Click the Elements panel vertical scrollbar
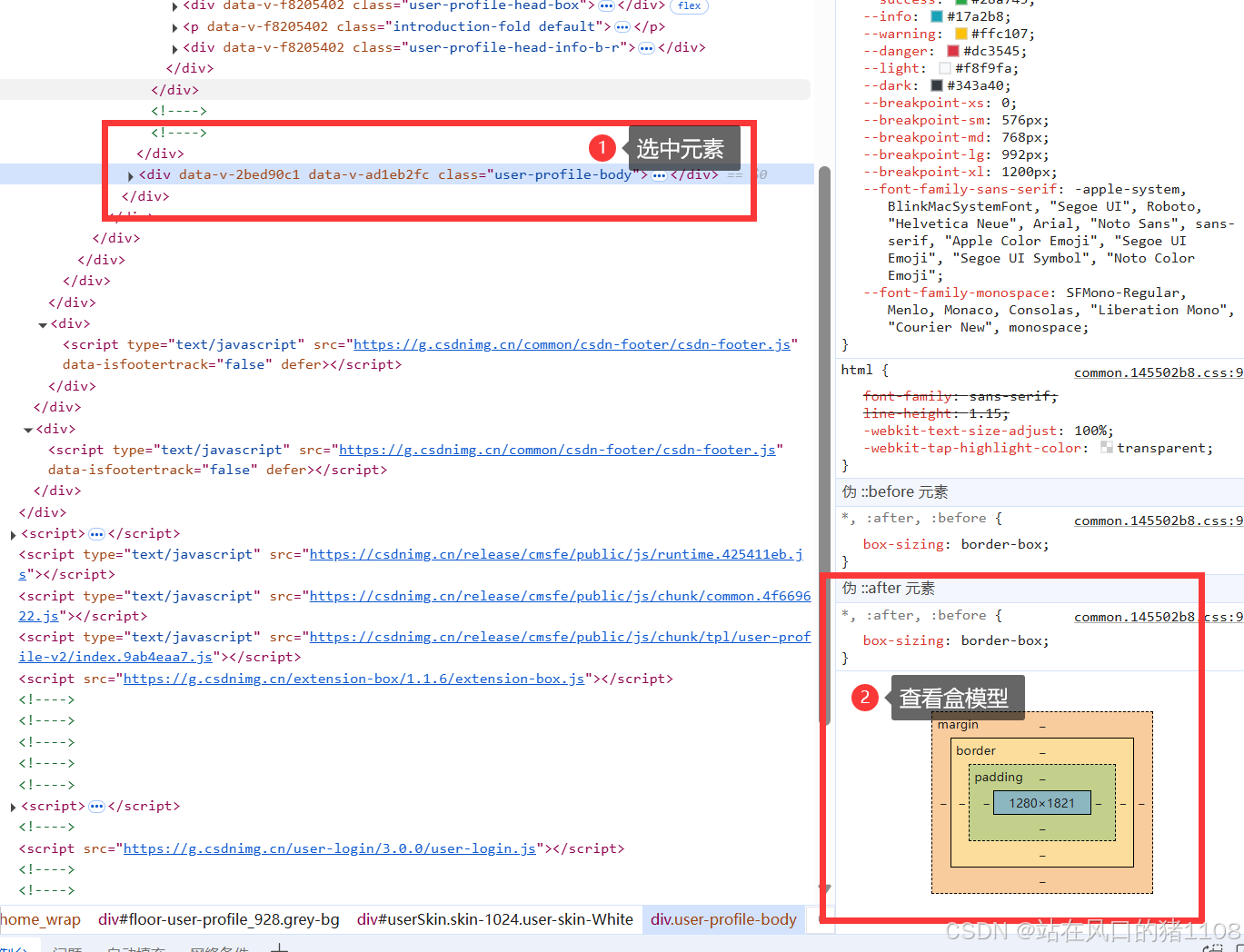 (825, 445)
